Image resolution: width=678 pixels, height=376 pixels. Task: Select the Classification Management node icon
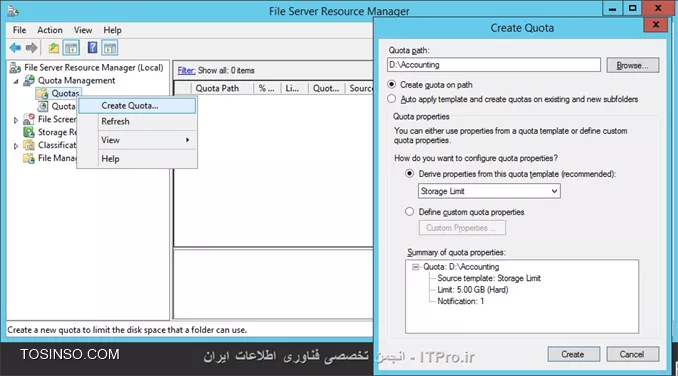pos(29,145)
